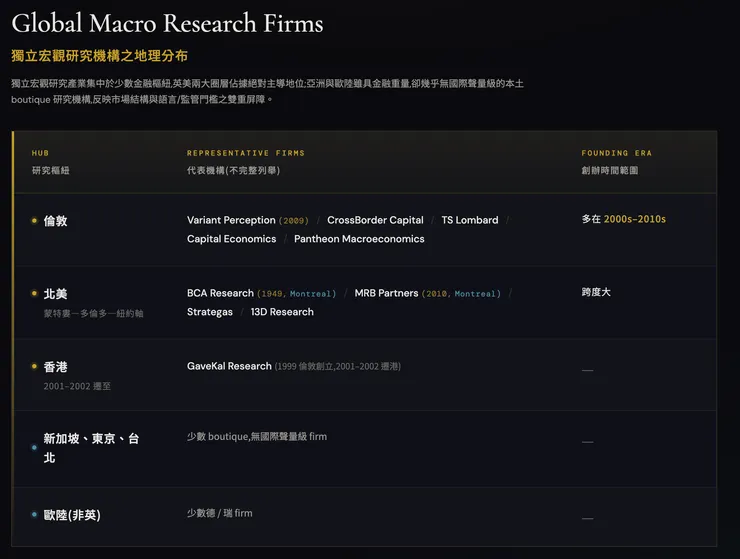Click the (1949, Montreal) note after BCA
The width and height of the screenshot is (740, 559).
[297, 294]
